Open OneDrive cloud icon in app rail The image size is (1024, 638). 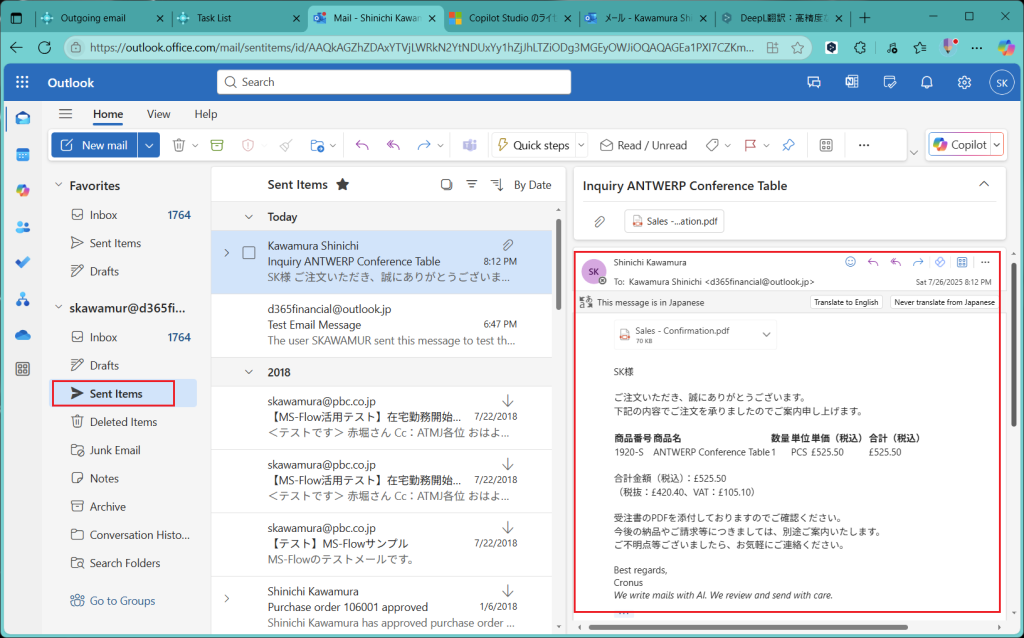23,335
